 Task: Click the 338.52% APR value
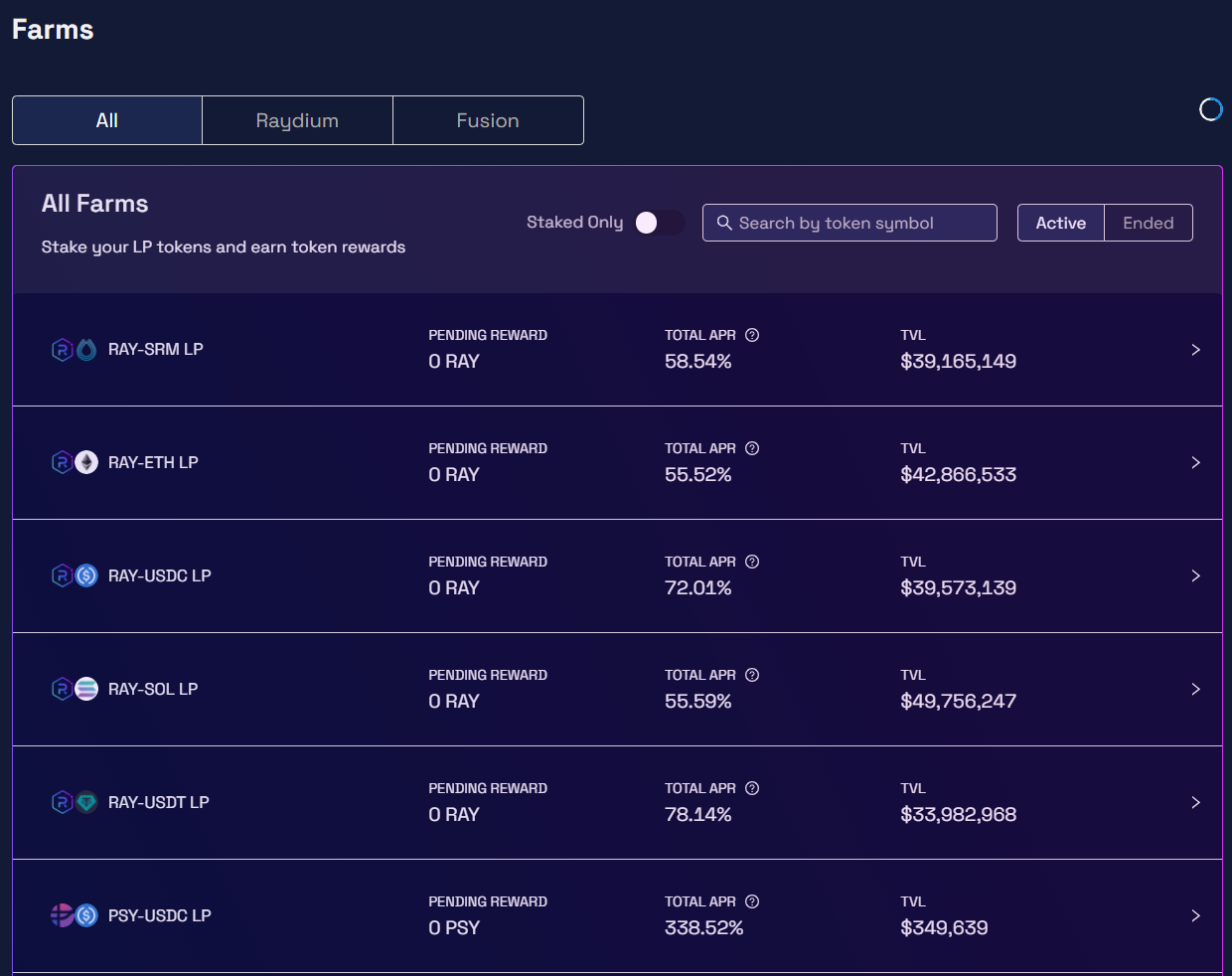point(704,928)
